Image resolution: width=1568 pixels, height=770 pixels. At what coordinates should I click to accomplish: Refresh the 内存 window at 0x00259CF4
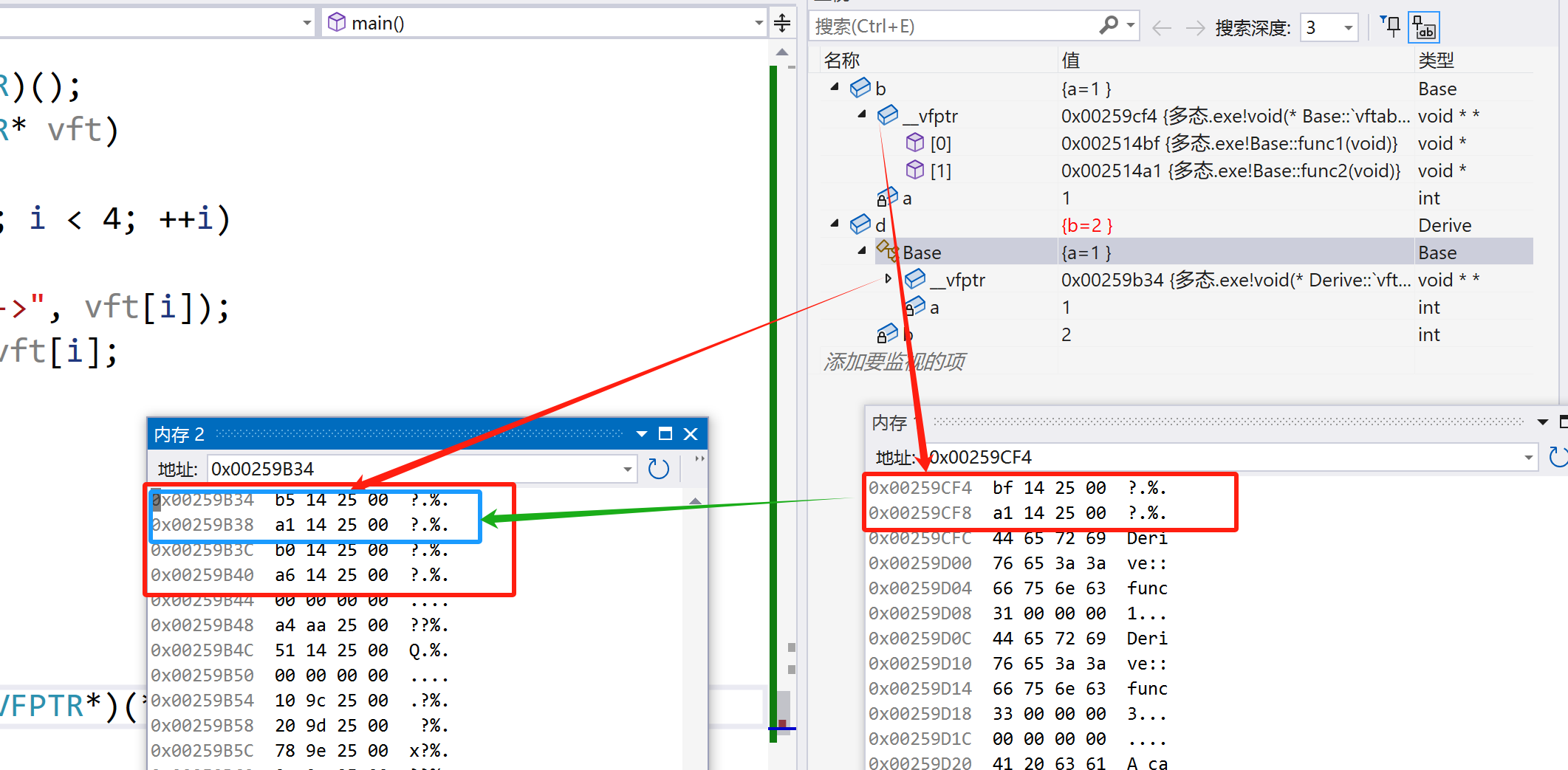(x=1558, y=457)
